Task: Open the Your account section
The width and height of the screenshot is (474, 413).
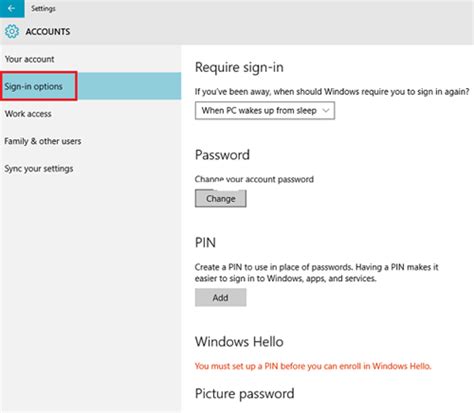Action: 29,59
